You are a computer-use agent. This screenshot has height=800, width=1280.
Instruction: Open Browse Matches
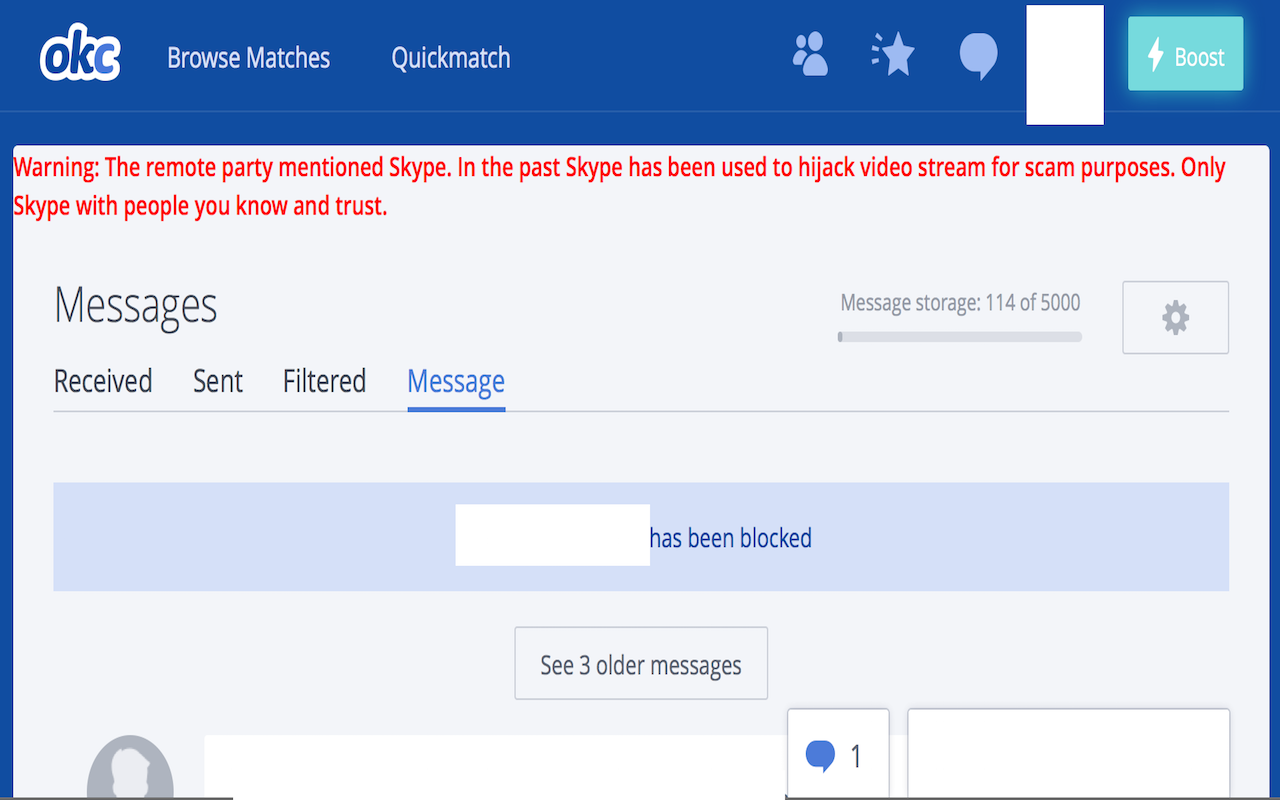tap(248, 57)
